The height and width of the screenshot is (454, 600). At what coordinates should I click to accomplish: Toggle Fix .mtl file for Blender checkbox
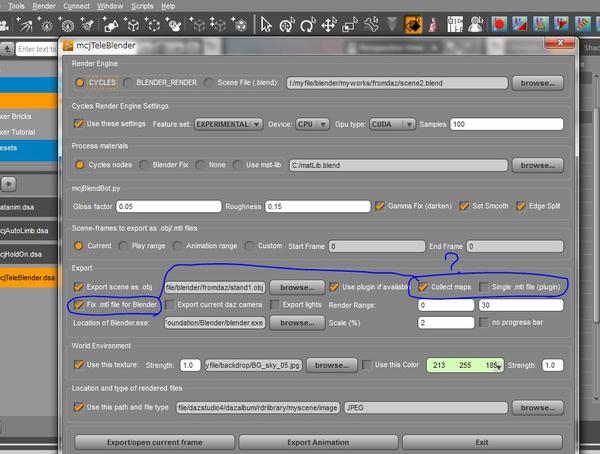(79, 305)
